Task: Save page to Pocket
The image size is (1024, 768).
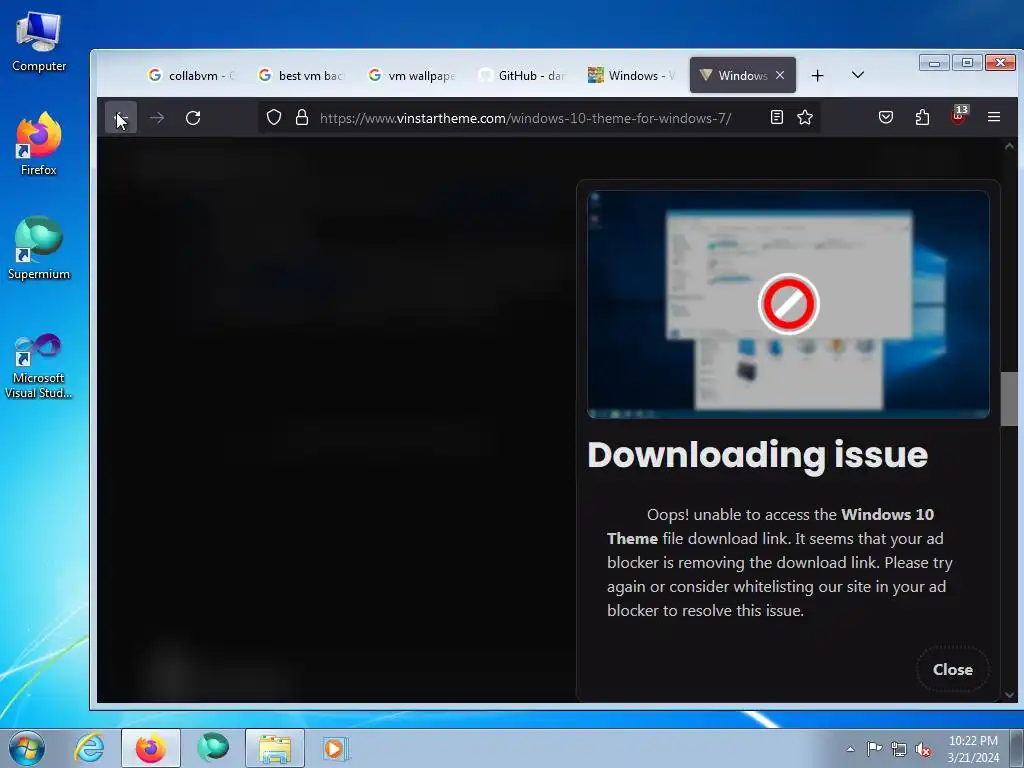Action: click(886, 118)
